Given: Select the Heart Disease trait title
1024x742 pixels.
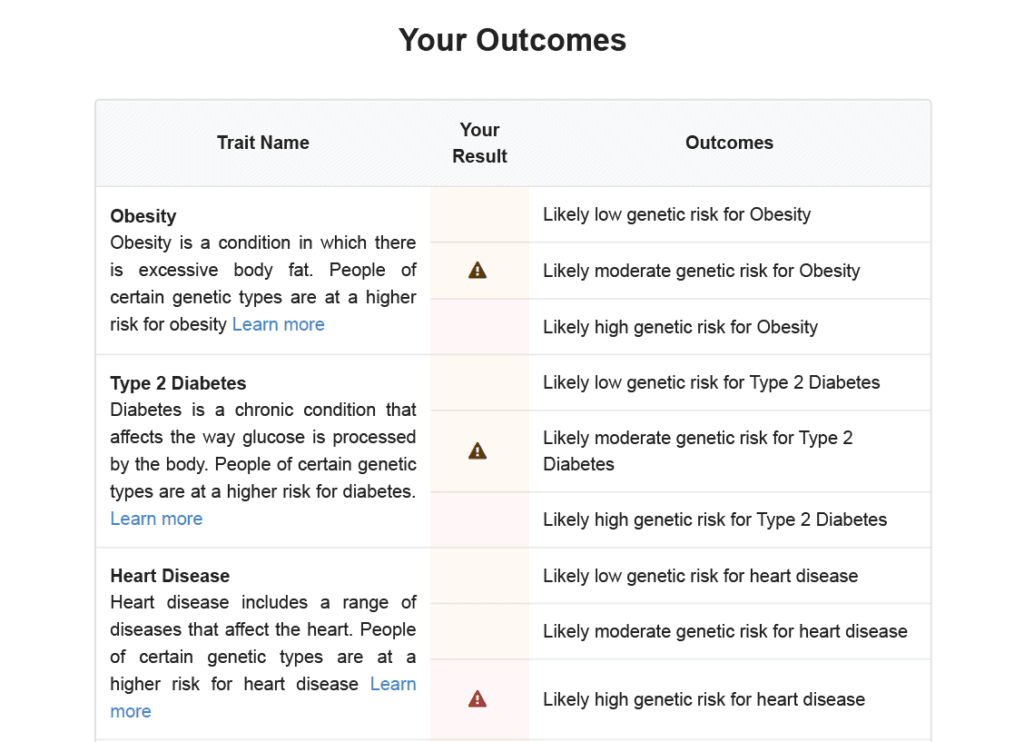Looking at the screenshot, I should pyautogui.click(x=170, y=575).
